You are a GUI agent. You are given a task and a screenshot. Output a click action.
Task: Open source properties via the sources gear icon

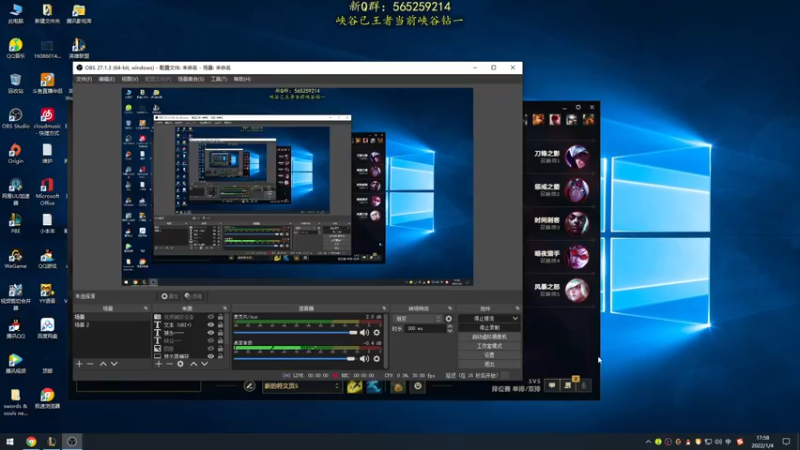point(181,364)
